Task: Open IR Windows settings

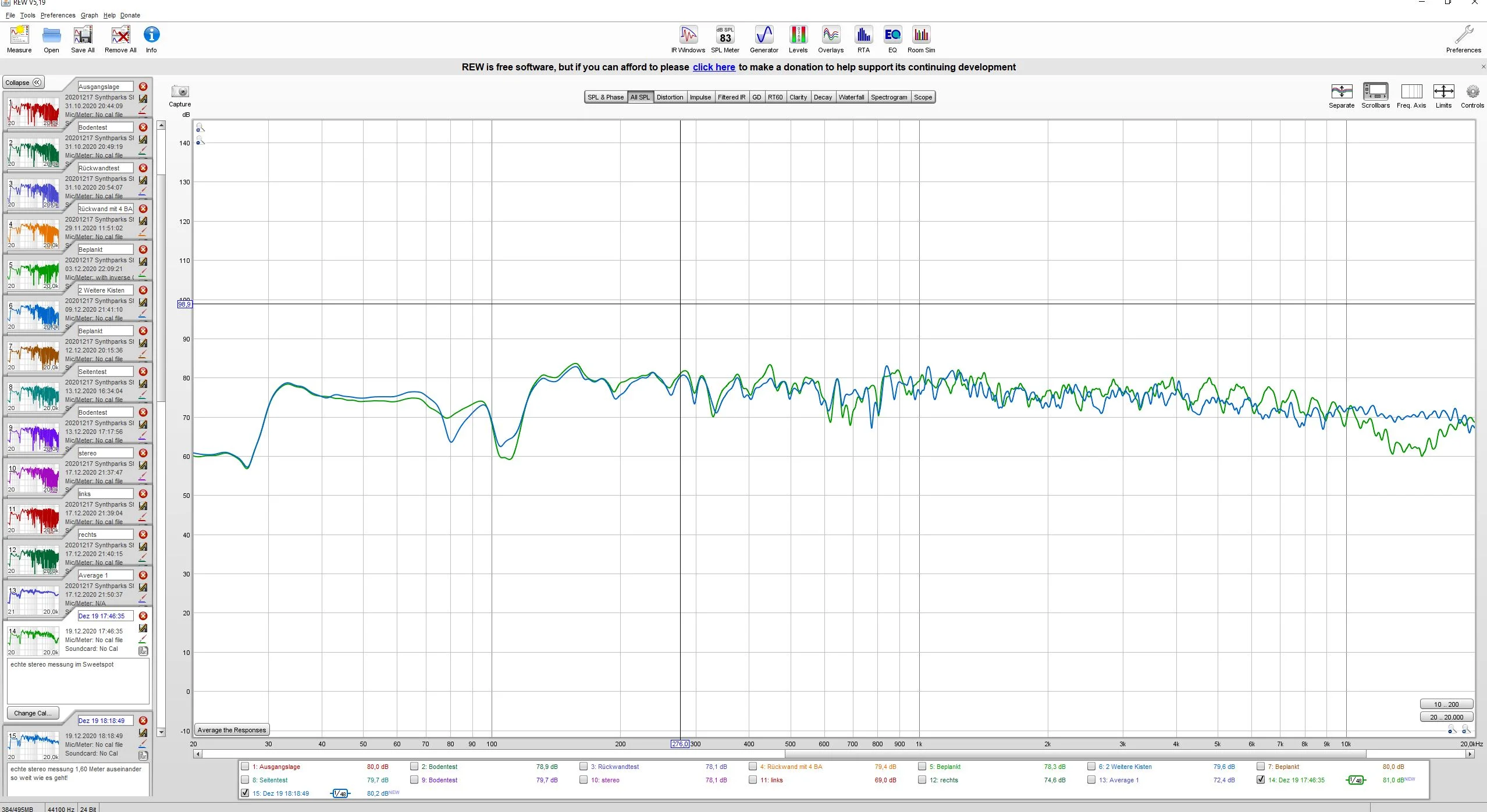Action: (x=688, y=39)
